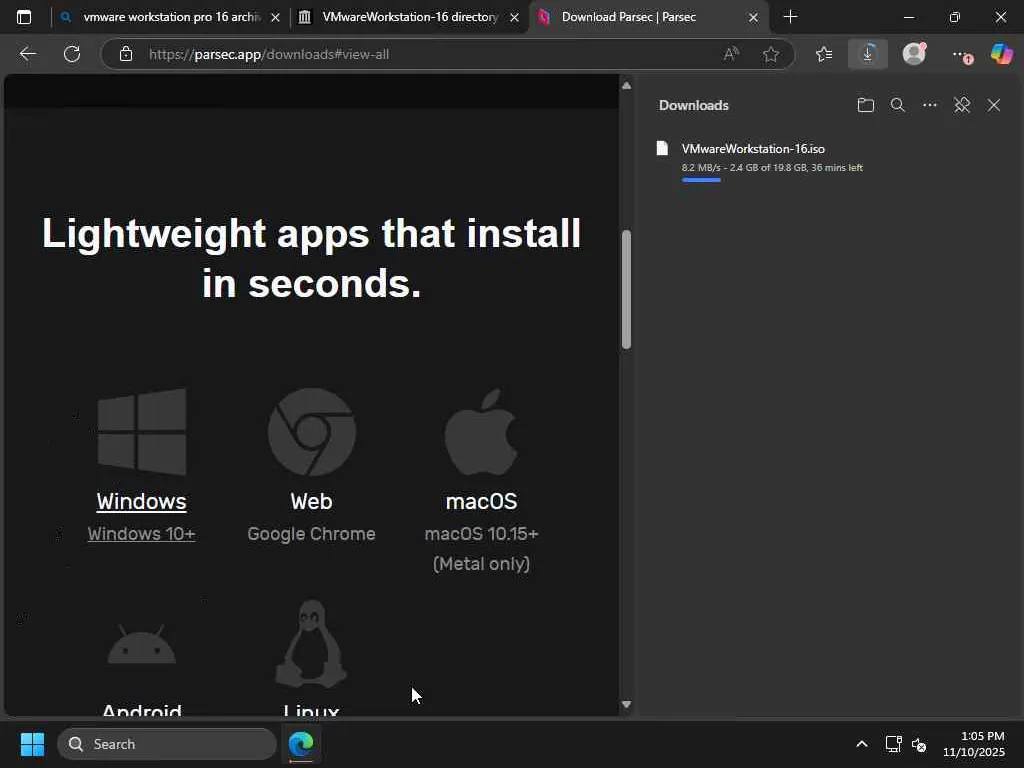Close the vmware workstation pro search tab
This screenshot has height=768, width=1024.
click(276, 18)
